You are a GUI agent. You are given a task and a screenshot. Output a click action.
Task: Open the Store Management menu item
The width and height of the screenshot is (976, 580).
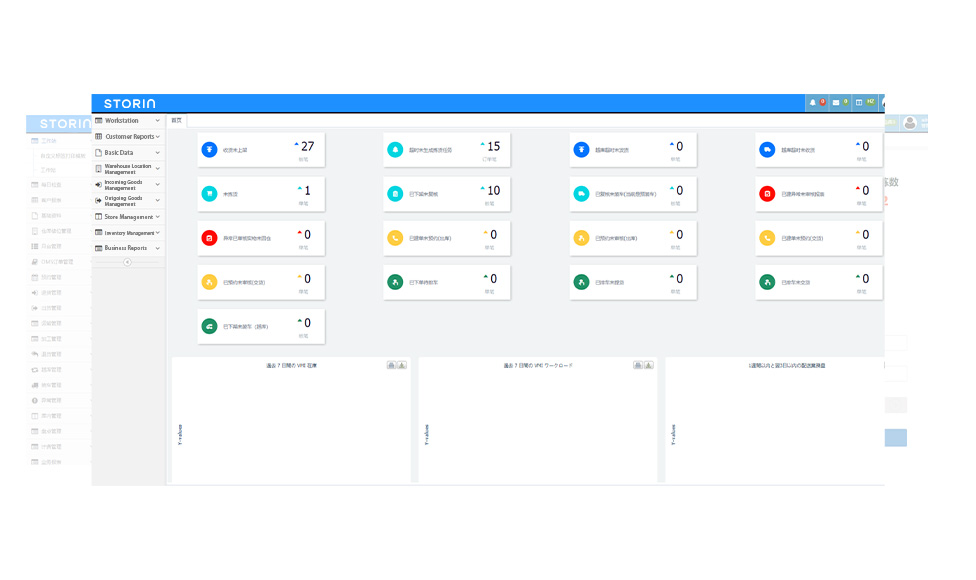pyautogui.click(x=128, y=217)
